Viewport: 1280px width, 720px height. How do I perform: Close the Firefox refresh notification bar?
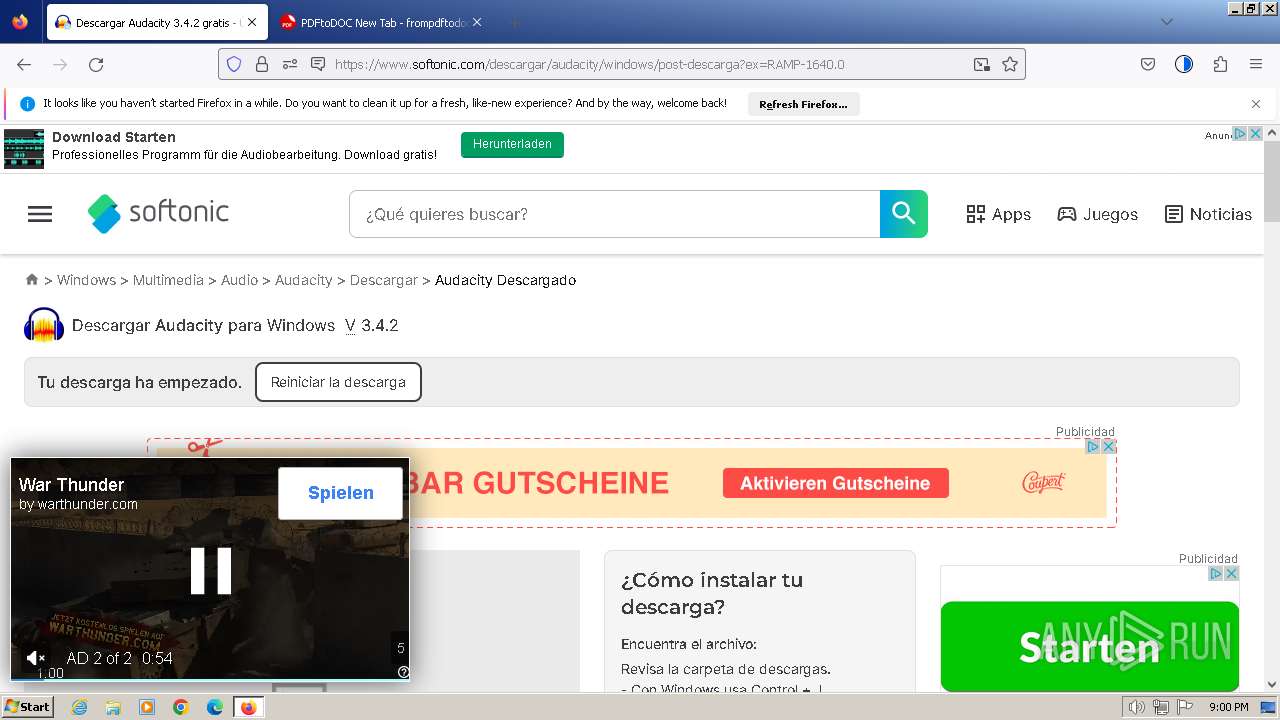tap(1256, 104)
